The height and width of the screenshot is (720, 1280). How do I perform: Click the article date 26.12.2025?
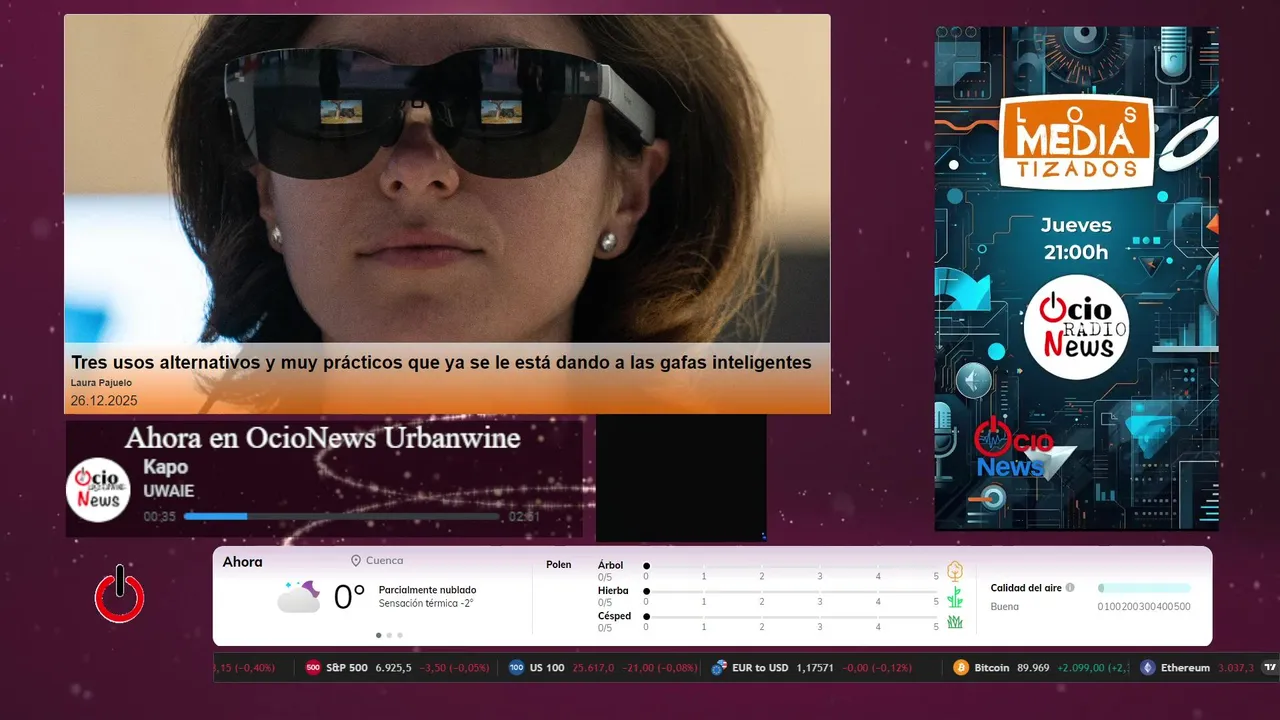tap(104, 400)
